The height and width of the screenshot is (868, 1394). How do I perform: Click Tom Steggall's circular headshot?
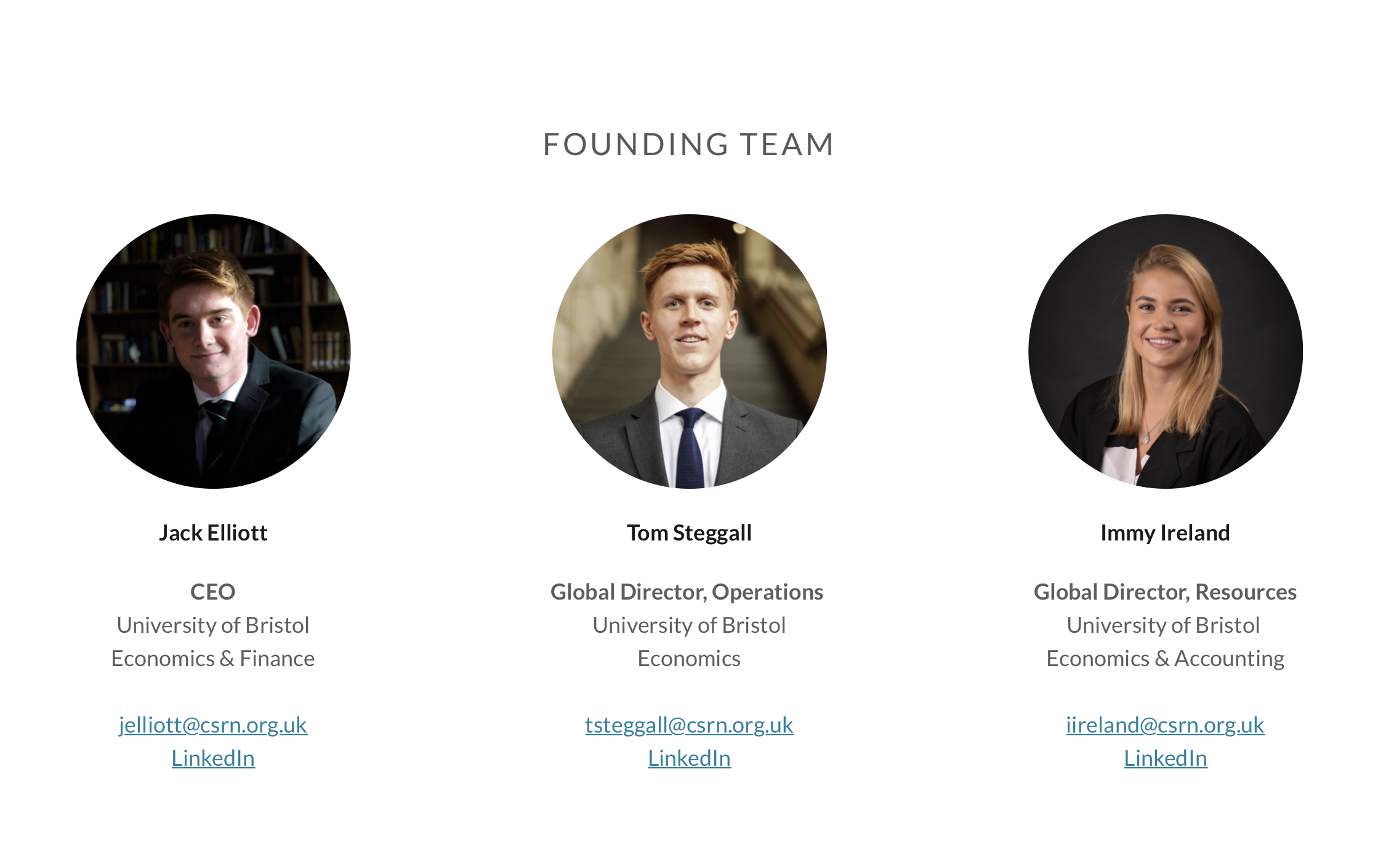(x=689, y=351)
